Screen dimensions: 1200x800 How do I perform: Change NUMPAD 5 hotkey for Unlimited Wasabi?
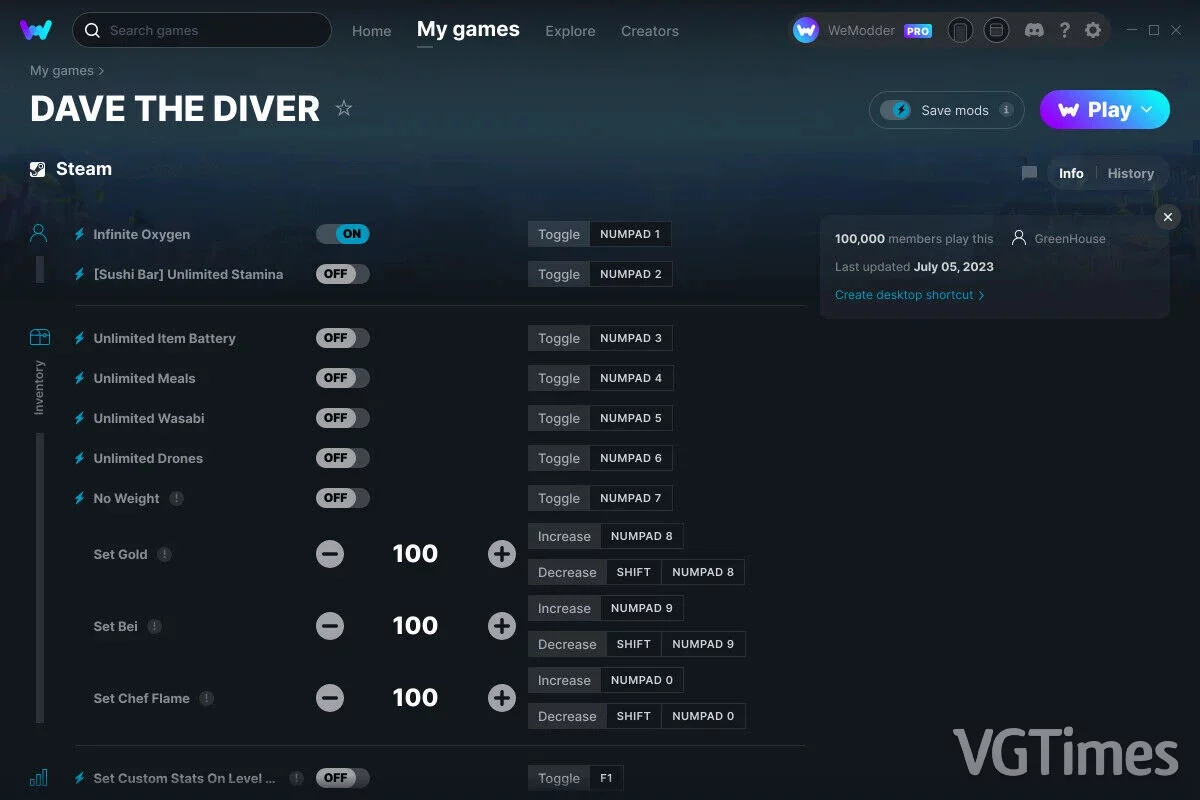coord(631,418)
